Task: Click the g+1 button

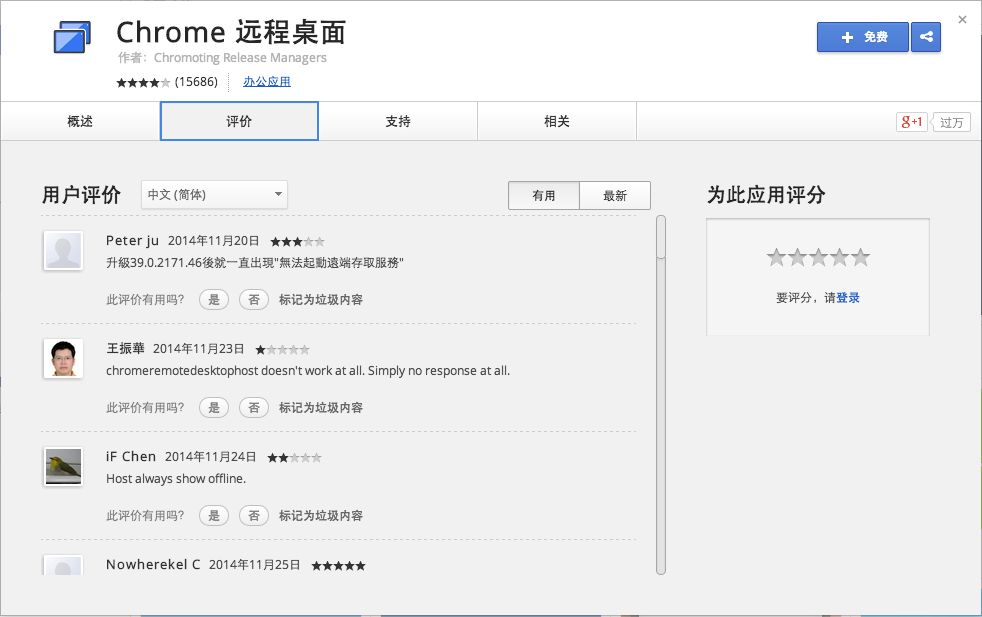Action: pyautogui.click(x=911, y=122)
